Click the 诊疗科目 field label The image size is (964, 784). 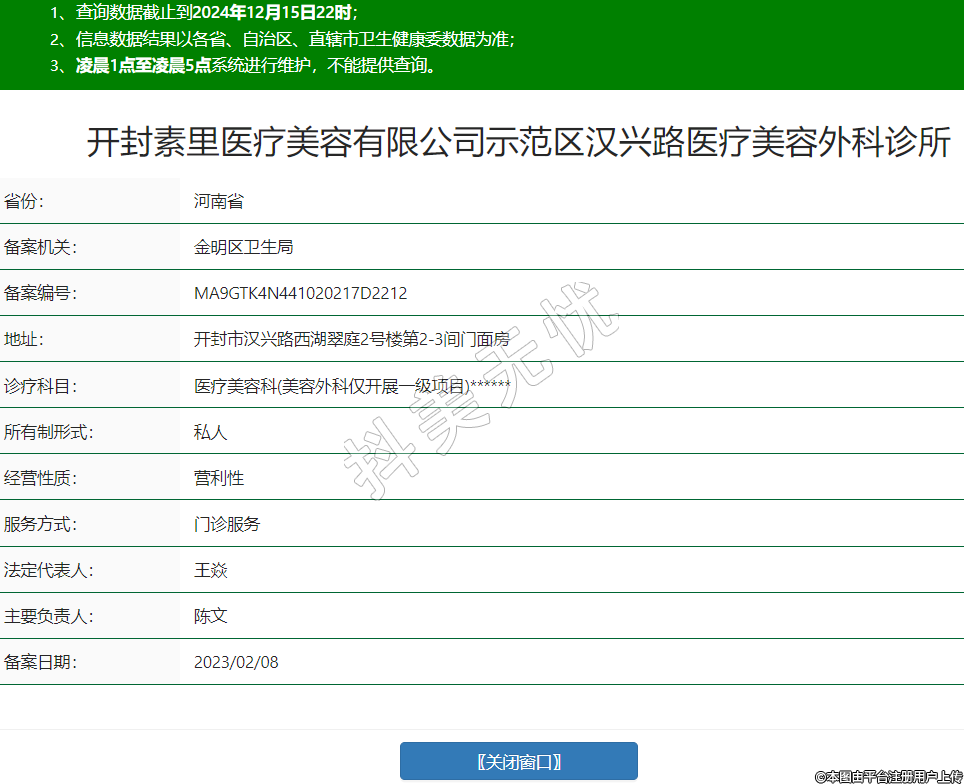(40, 386)
